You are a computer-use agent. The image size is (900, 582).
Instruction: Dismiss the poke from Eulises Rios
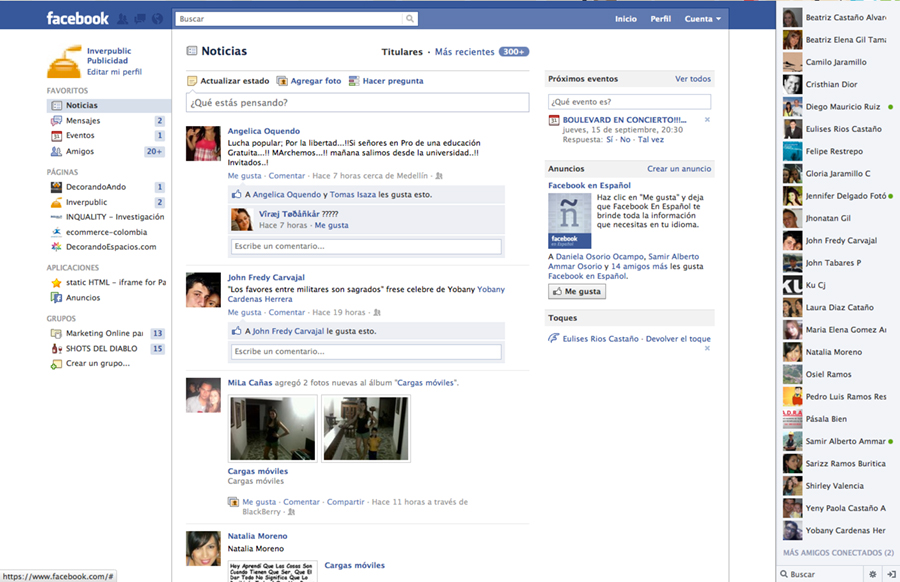pos(707,348)
